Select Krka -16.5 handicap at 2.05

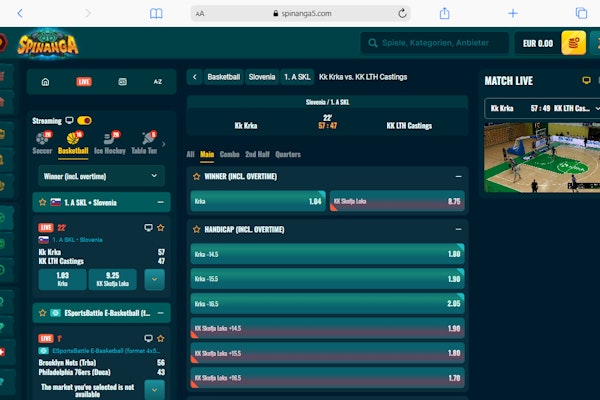(x=328, y=304)
